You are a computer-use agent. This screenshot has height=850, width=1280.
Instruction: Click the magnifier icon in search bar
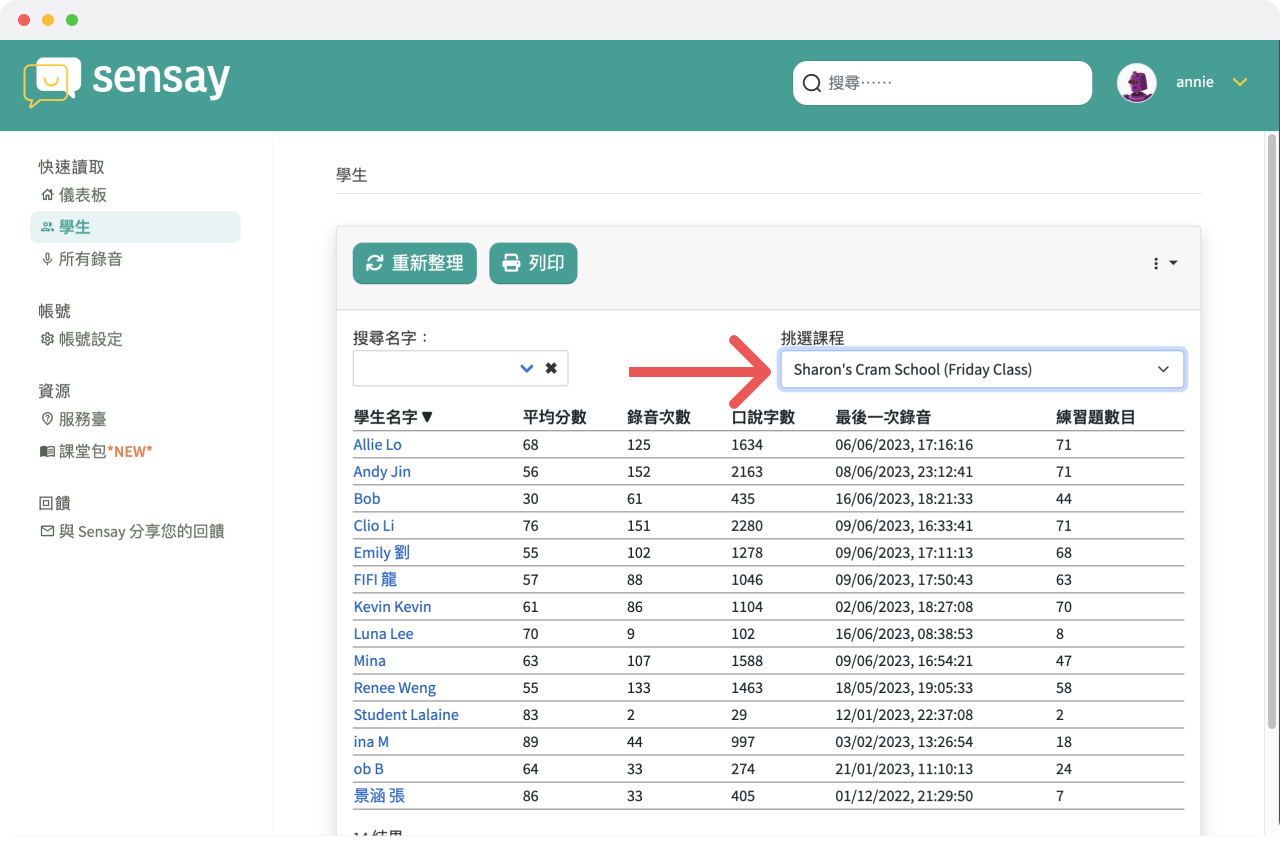pyautogui.click(x=812, y=83)
